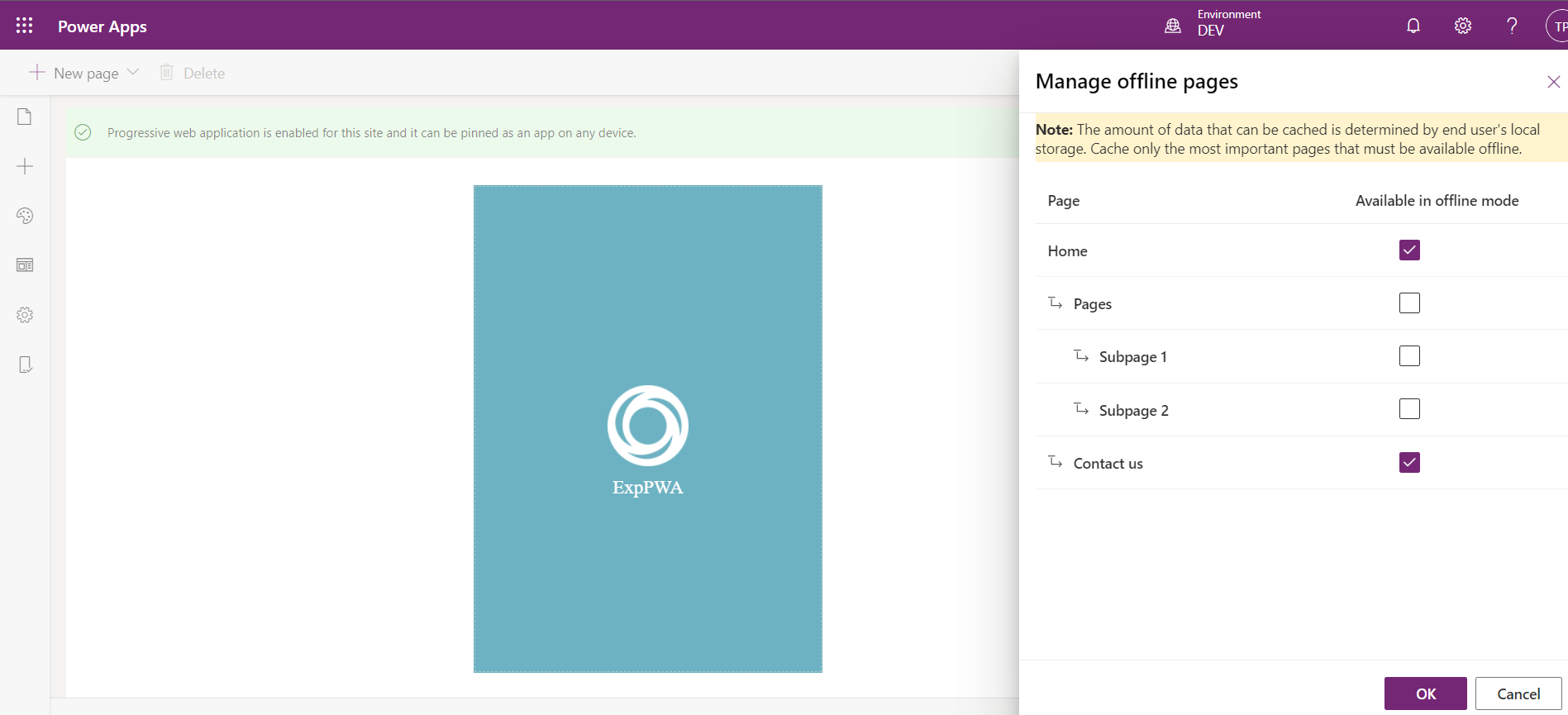Check Subpage 1 offline availability

click(1409, 356)
